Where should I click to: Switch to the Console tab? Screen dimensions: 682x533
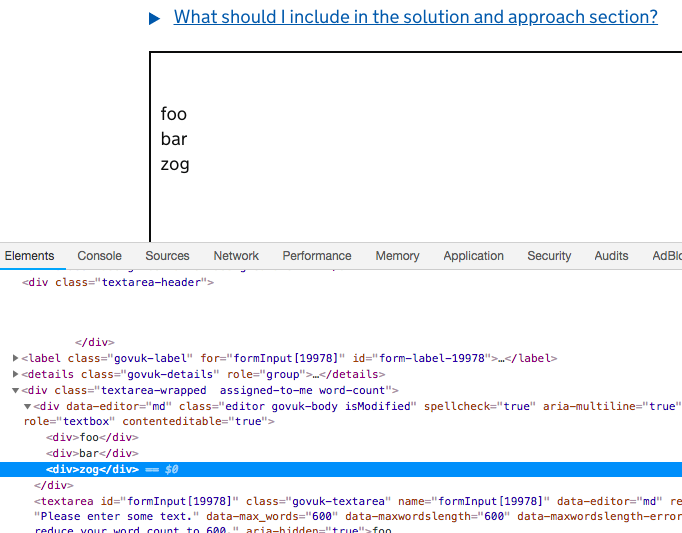click(100, 256)
